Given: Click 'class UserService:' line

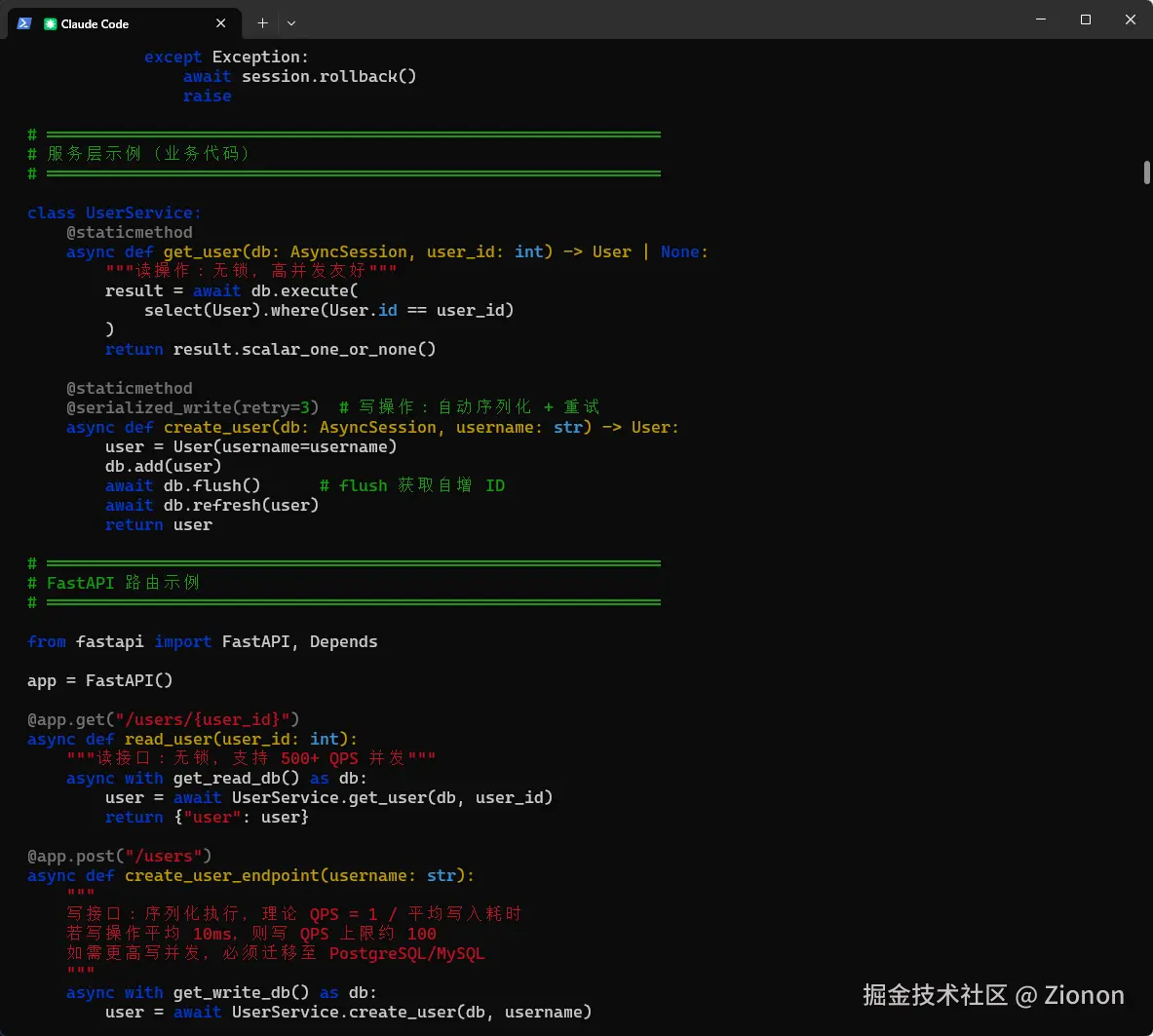Looking at the screenshot, I should tap(114, 212).
